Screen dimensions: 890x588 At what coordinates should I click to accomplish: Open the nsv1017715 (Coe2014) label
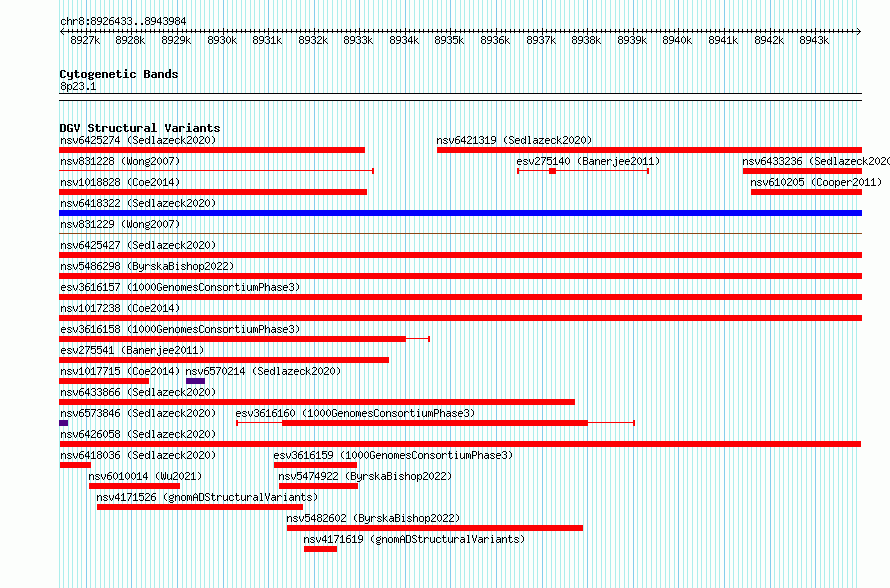[120, 371]
